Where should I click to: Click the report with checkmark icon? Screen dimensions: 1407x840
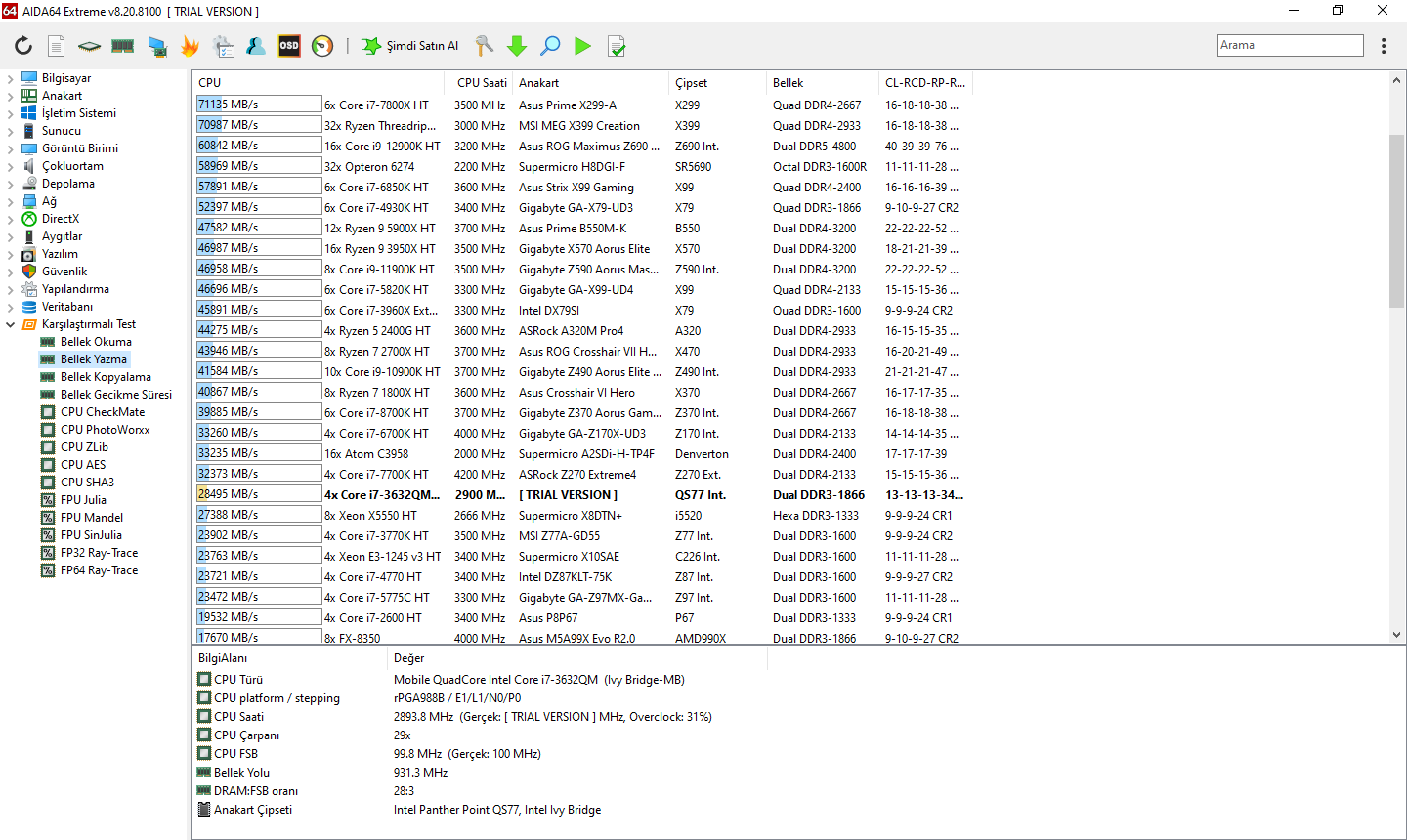click(617, 46)
